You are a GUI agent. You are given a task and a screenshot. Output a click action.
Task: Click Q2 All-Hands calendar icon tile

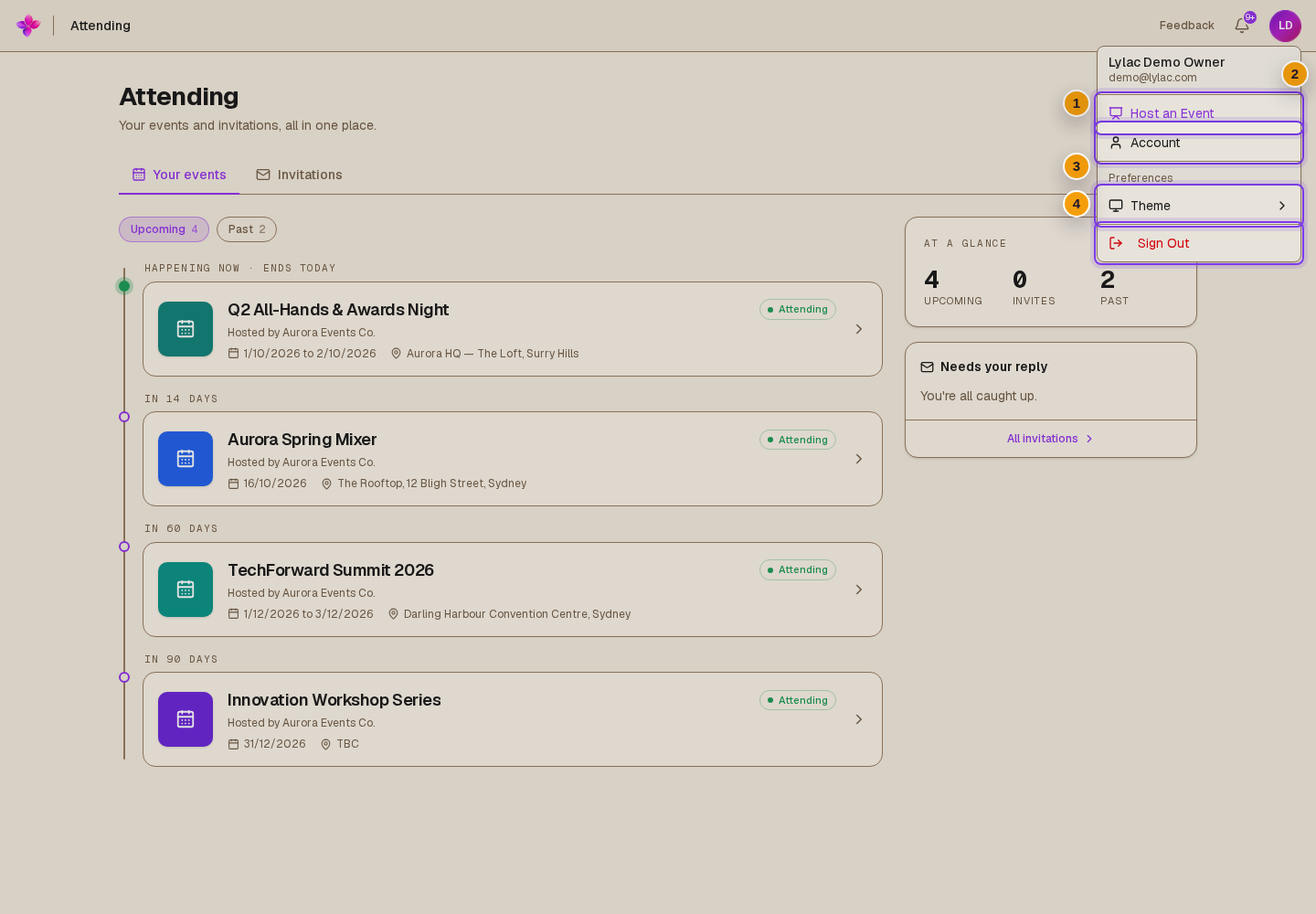pos(186,329)
